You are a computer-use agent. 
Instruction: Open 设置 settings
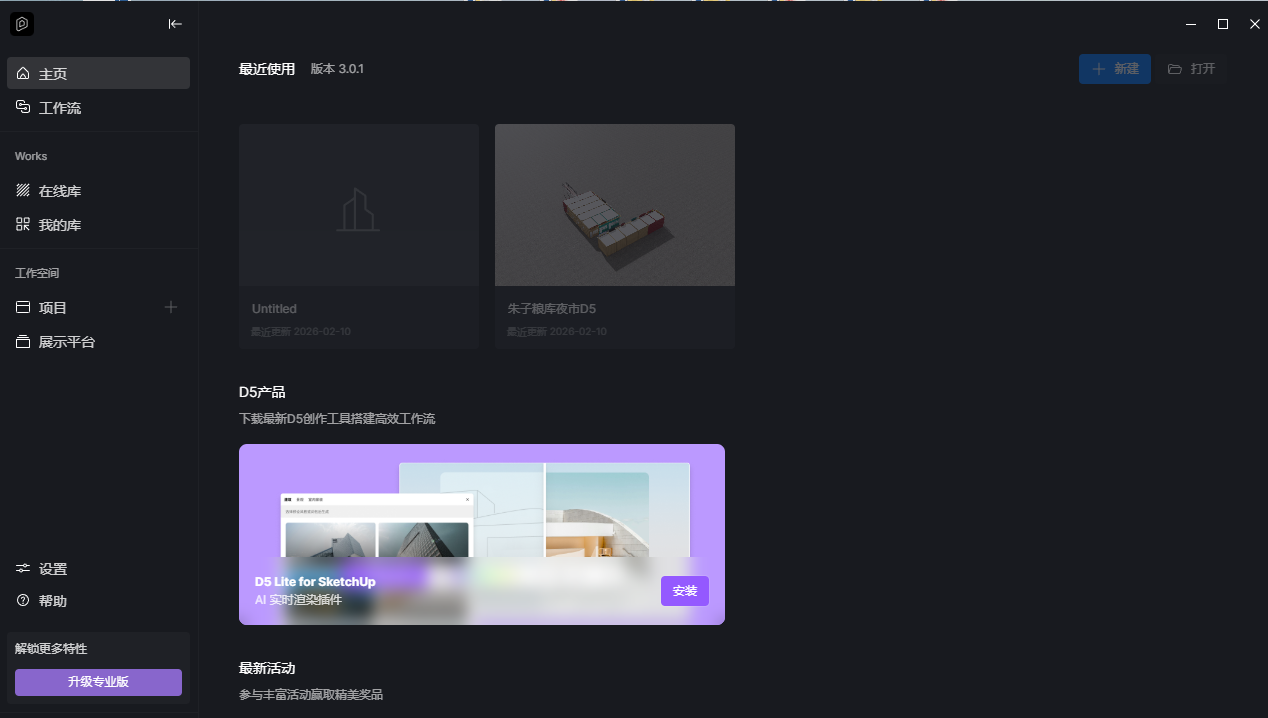click(x=98, y=569)
